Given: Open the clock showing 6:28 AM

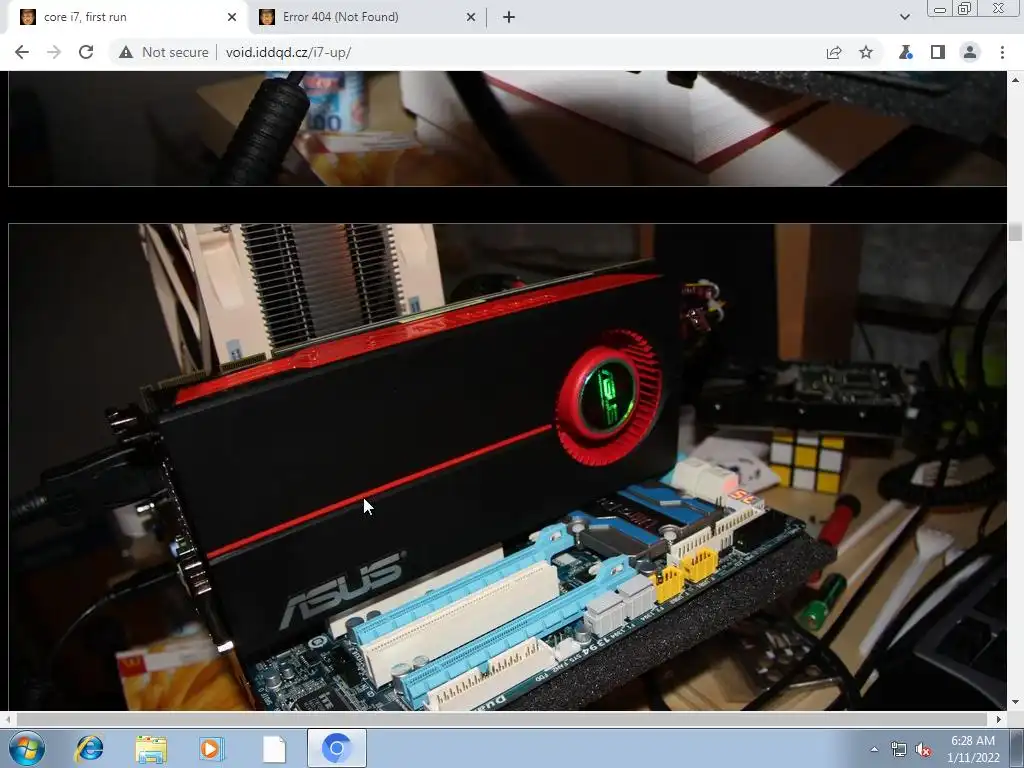Looking at the screenshot, I should pos(973,749).
